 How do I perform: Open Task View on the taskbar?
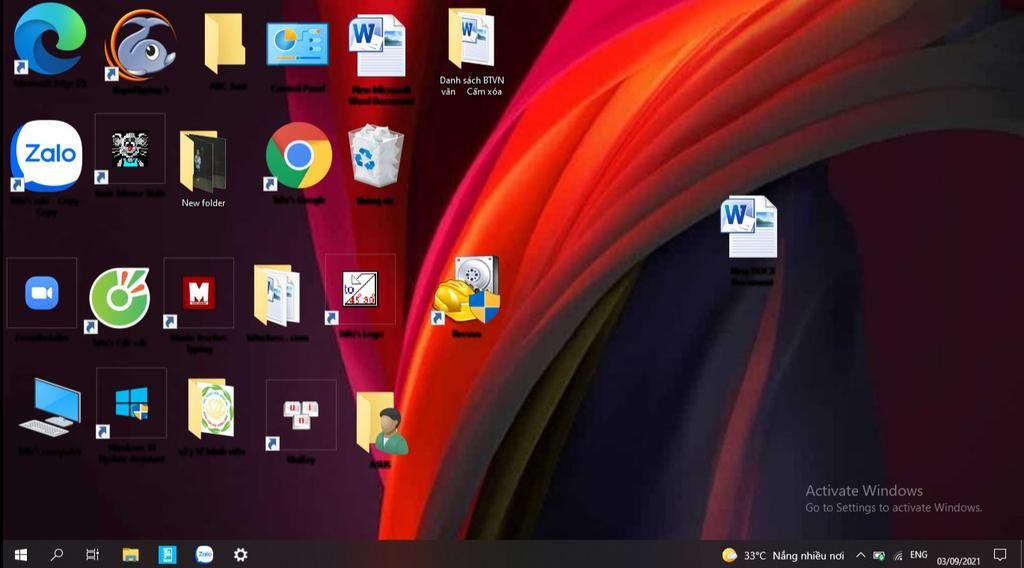pyautogui.click(x=93, y=555)
